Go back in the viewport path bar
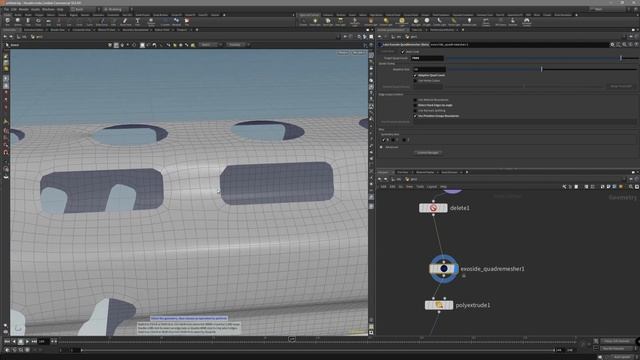This screenshot has height=360, width=640. click(5, 37)
